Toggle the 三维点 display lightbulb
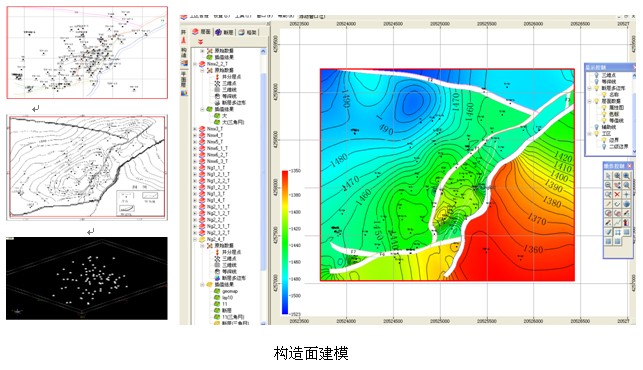 (x=597, y=75)
